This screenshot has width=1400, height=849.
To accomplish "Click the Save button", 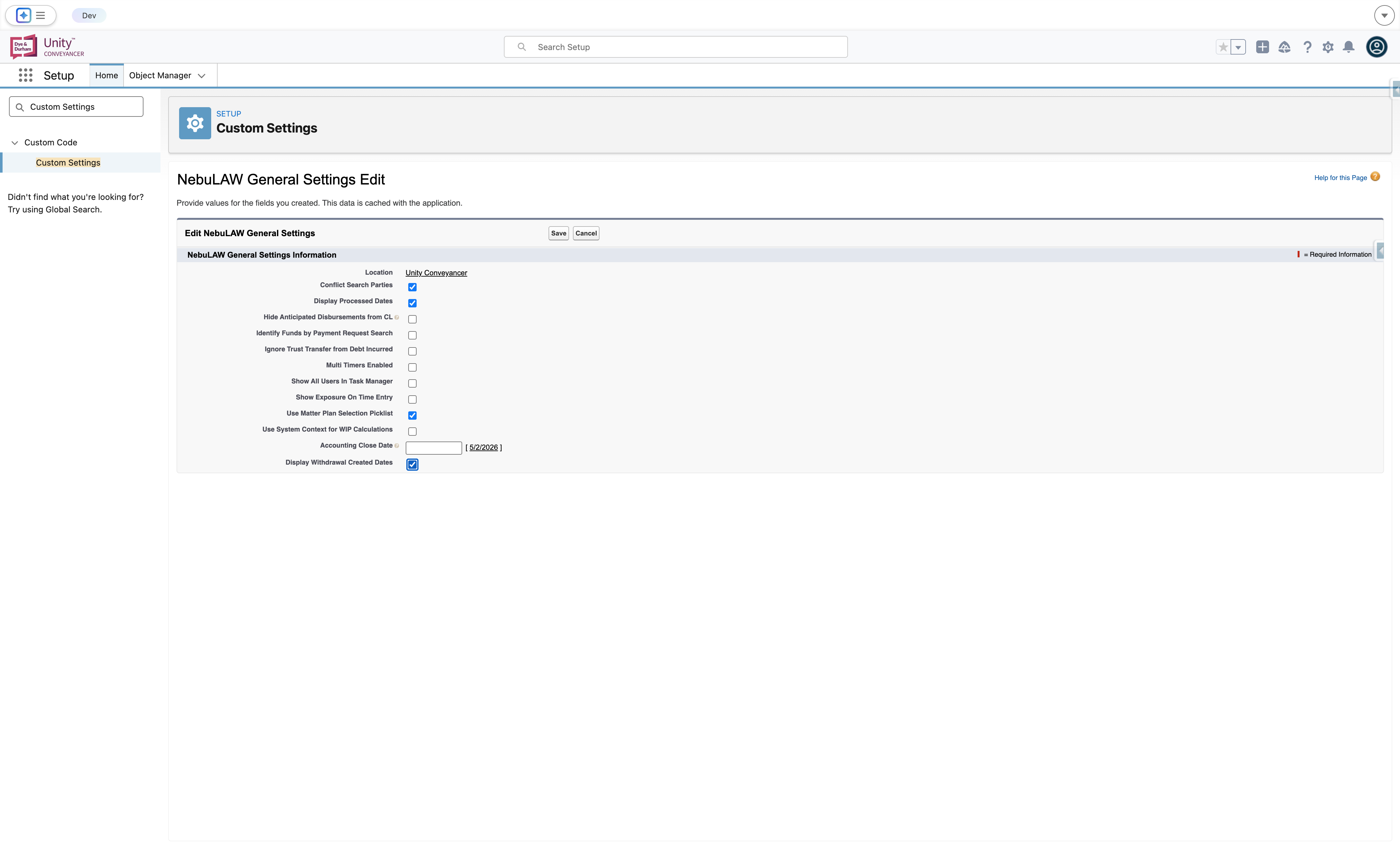I will (558, 233).
